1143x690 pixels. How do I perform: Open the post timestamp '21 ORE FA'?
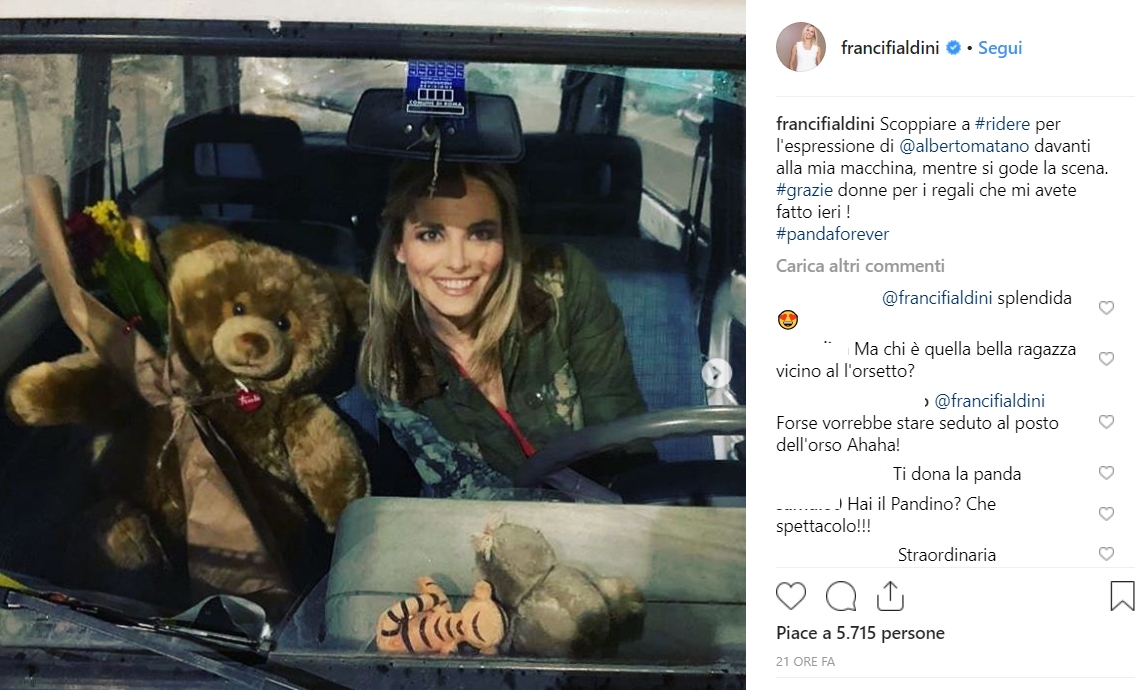click(x=805, y=662)
